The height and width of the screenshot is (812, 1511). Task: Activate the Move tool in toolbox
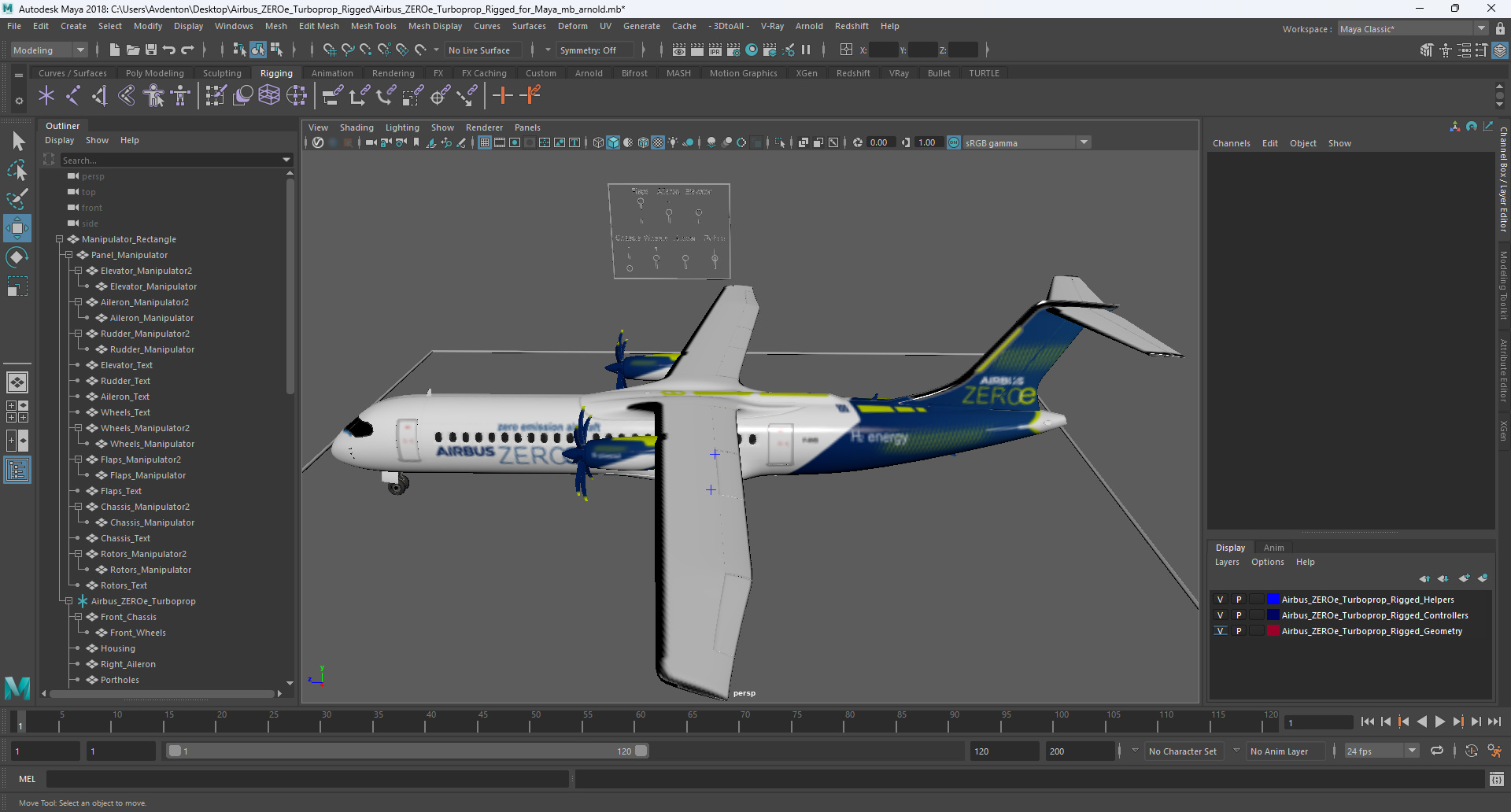click(x=17, y=228)
